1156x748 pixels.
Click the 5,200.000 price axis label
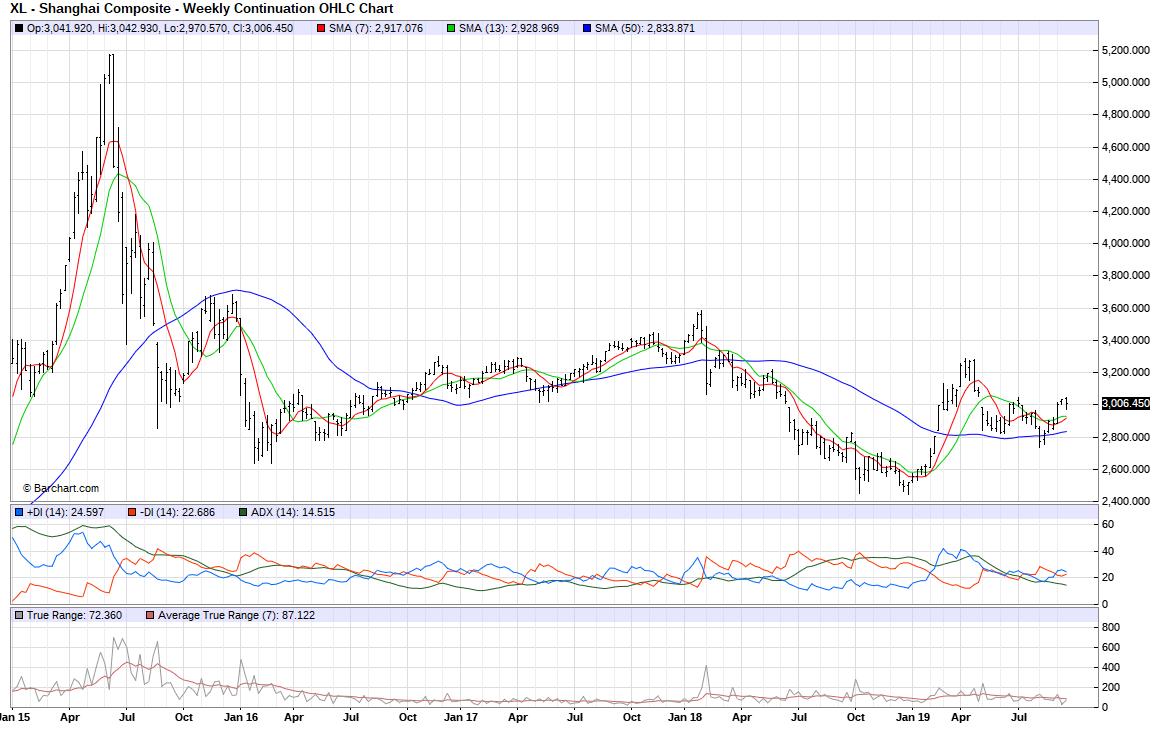coord(1122,50)
